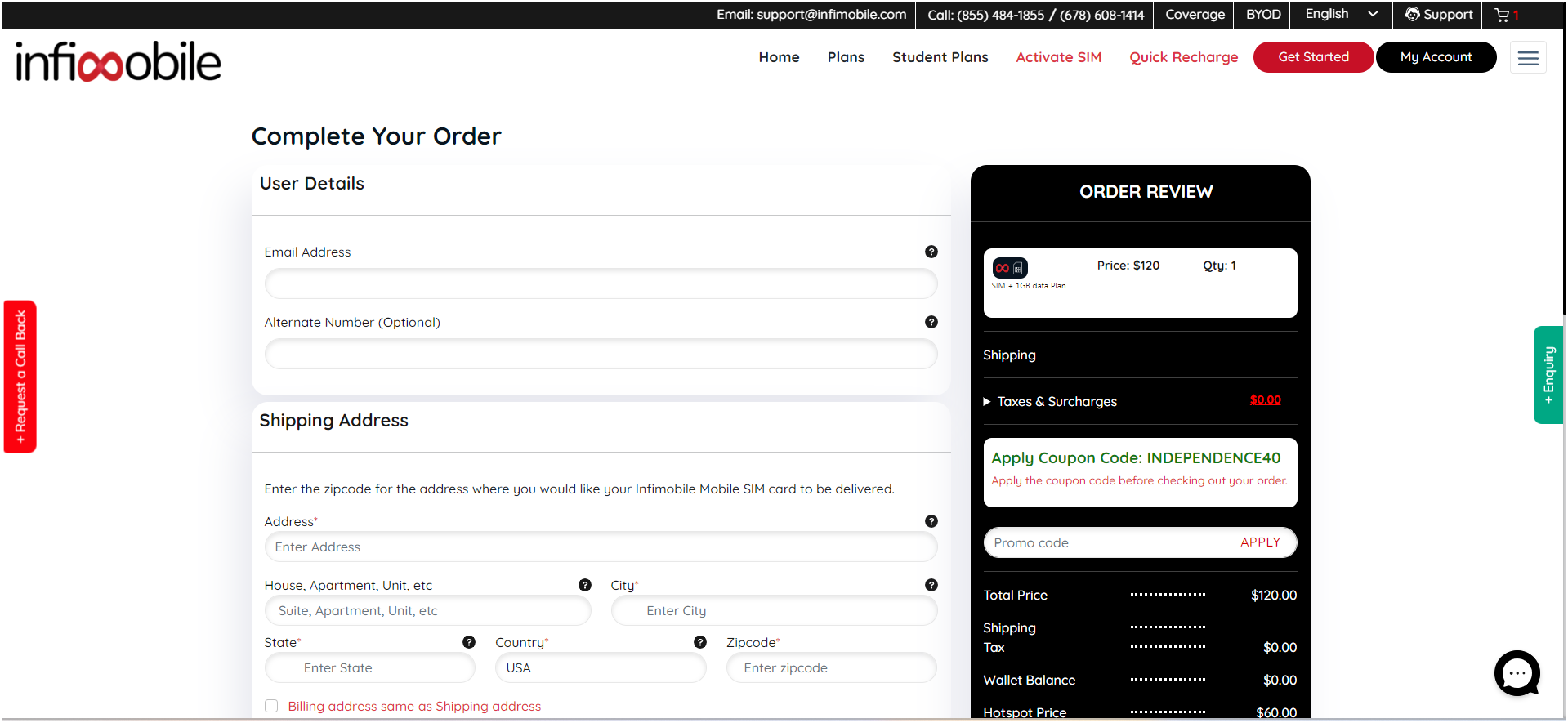Focus the Alternate Number field
Viewport: 1568px width, 723px height.
pyautogui.click(x=601, y=354)
